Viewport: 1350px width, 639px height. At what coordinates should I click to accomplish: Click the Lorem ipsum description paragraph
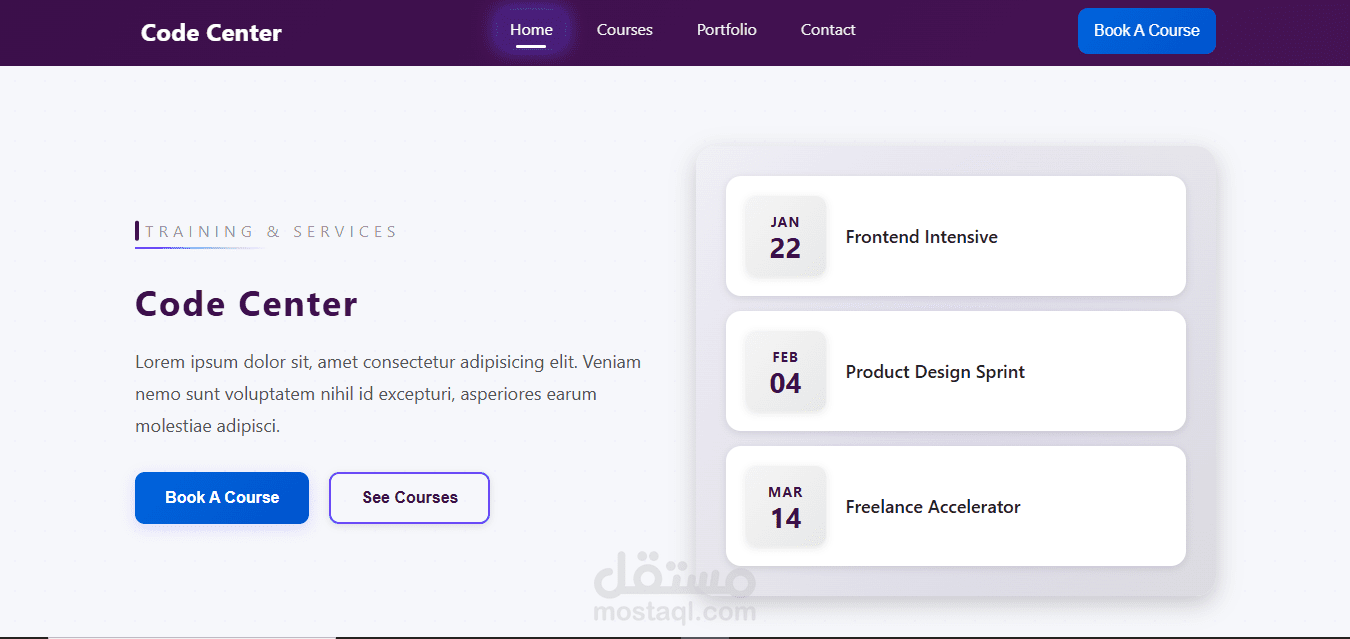click(x=388, y=394)
